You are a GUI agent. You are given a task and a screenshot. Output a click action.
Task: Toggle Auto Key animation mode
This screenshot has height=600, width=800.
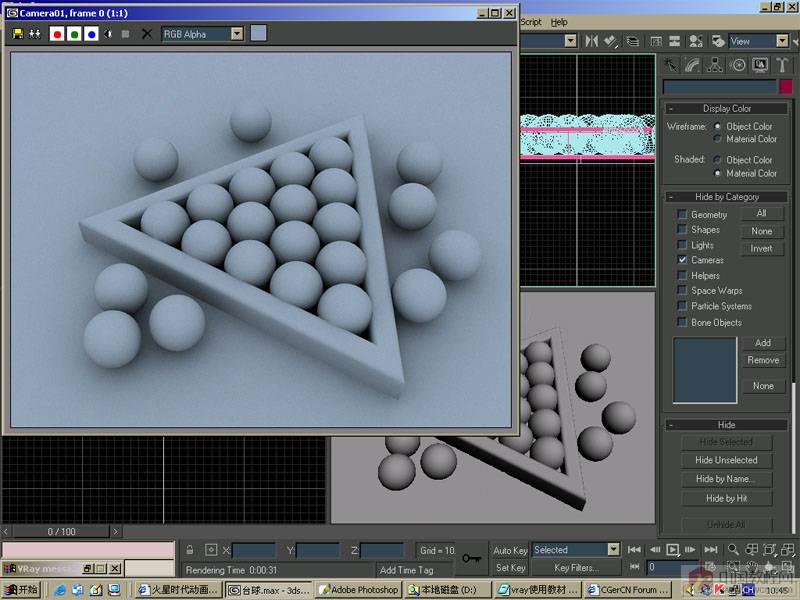510,551
